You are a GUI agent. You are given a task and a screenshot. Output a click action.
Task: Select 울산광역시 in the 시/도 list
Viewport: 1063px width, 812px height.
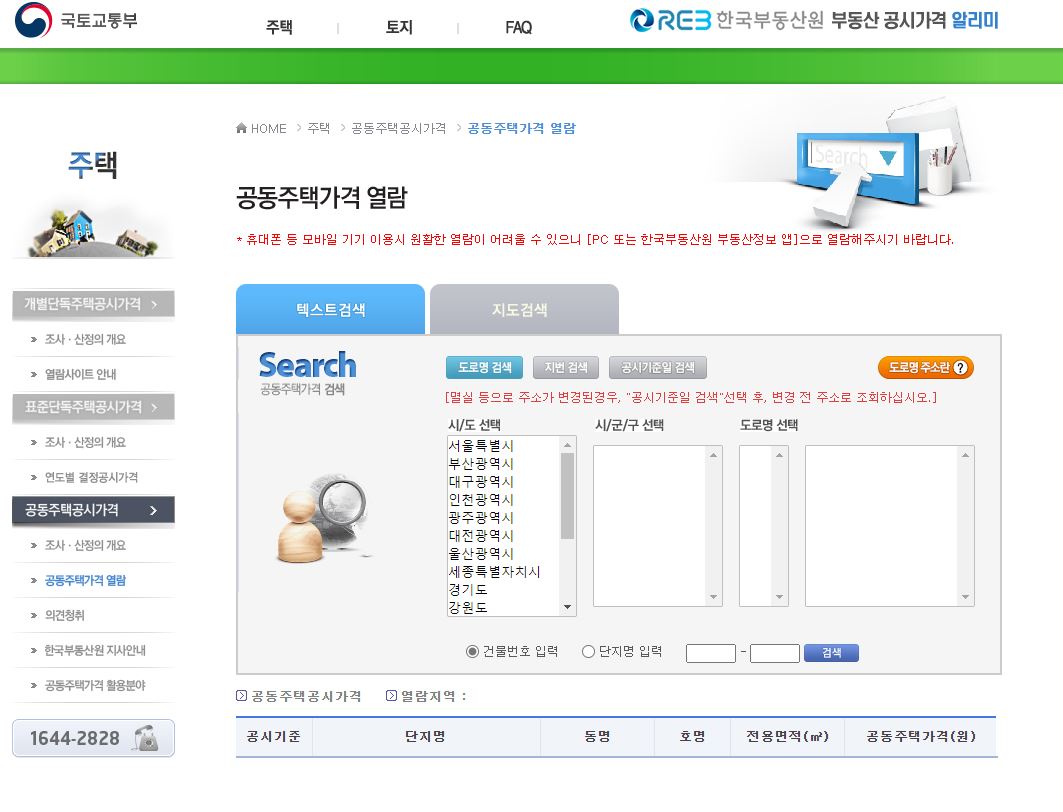coord(504,553)
